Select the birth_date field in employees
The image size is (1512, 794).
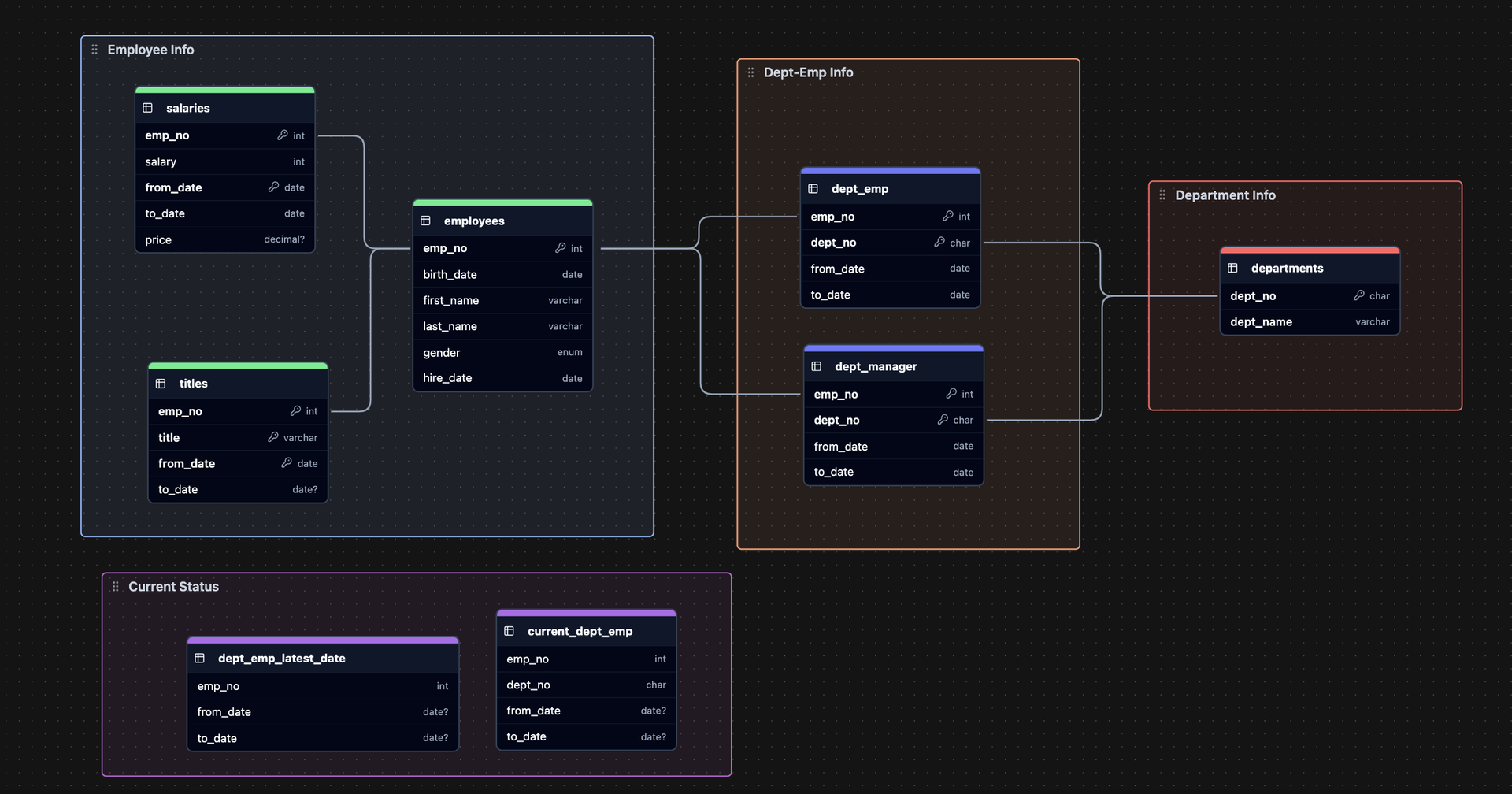click(502, 274)
